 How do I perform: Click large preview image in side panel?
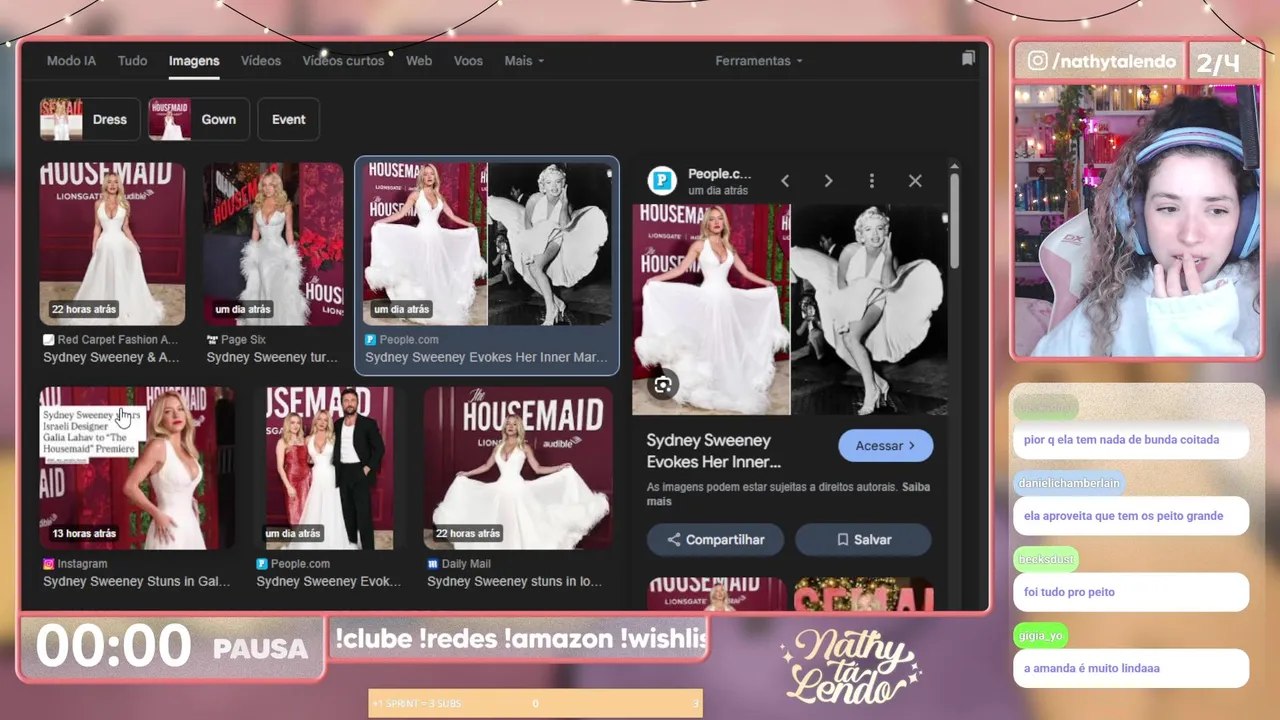pos(791,309)
